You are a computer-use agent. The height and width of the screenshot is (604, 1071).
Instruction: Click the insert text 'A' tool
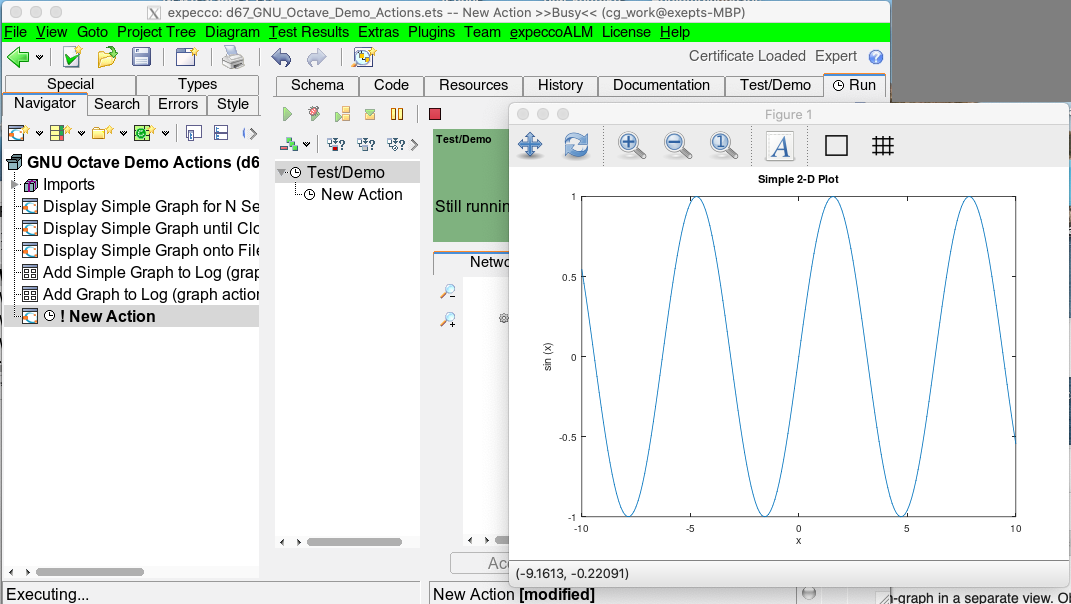[x=779, y=146]
